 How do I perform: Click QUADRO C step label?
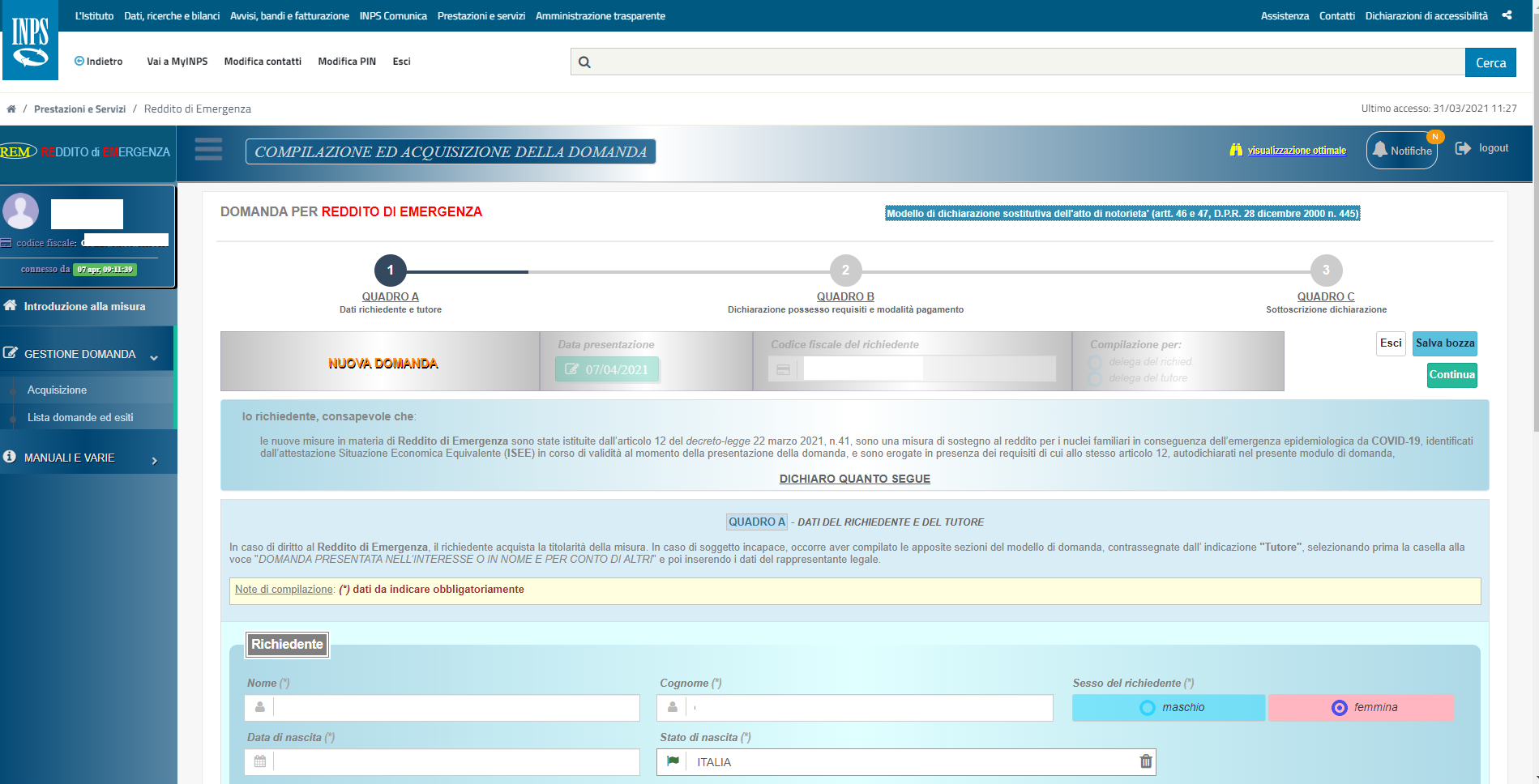(x=1326, y=296)
